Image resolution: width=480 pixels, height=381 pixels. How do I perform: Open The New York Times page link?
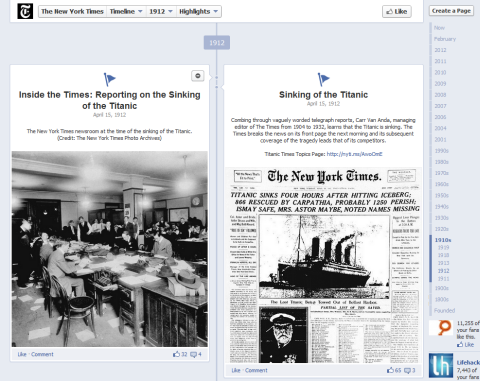[x=72, y=12]
